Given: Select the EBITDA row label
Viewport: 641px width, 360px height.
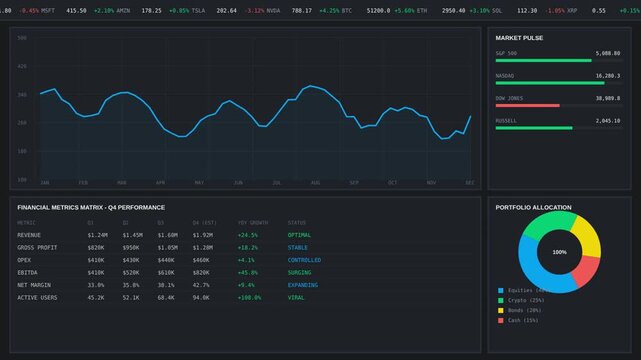Looking at the screenshot, I should click(27, 273).
